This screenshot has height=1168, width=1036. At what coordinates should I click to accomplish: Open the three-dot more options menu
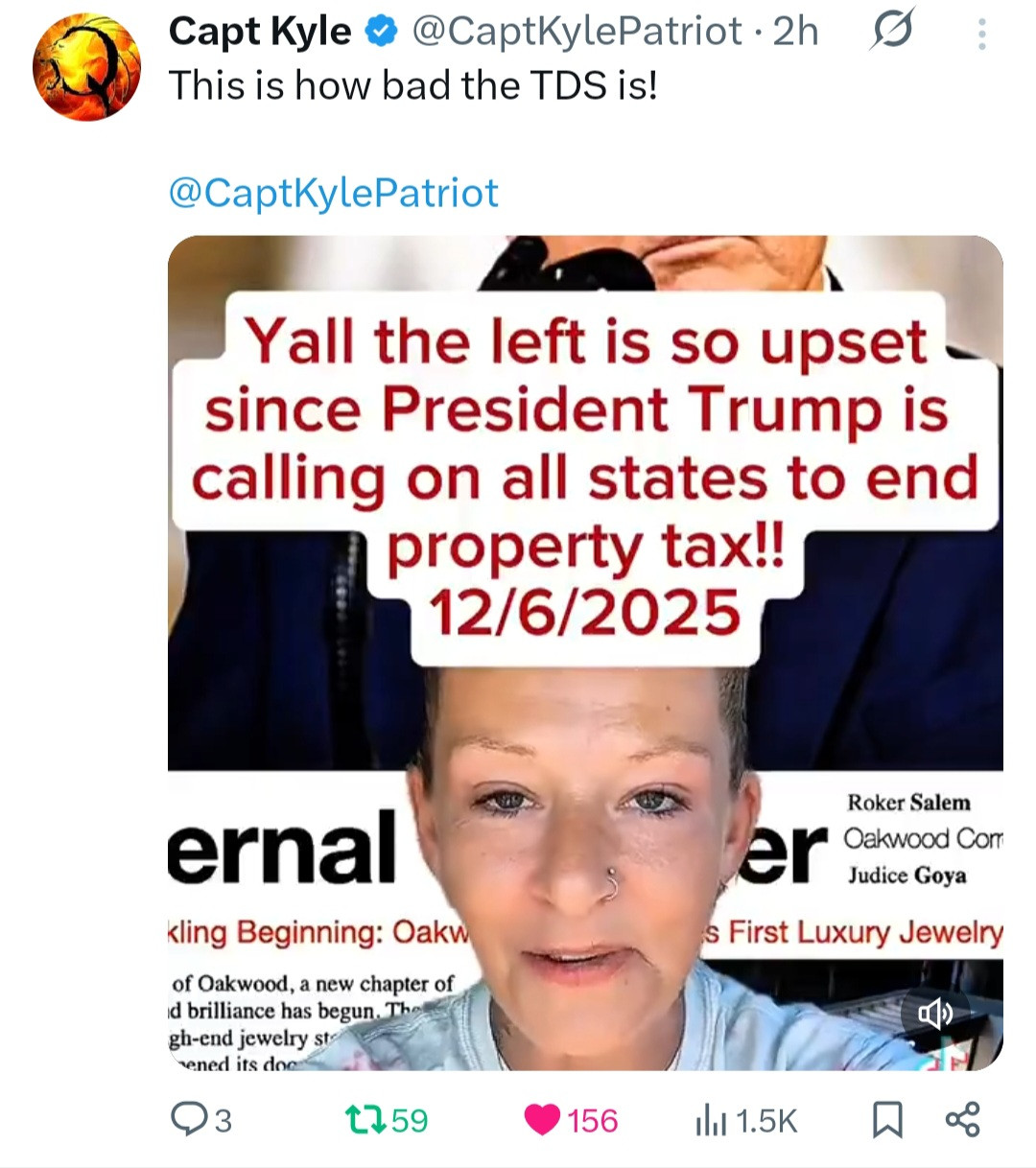981,35
